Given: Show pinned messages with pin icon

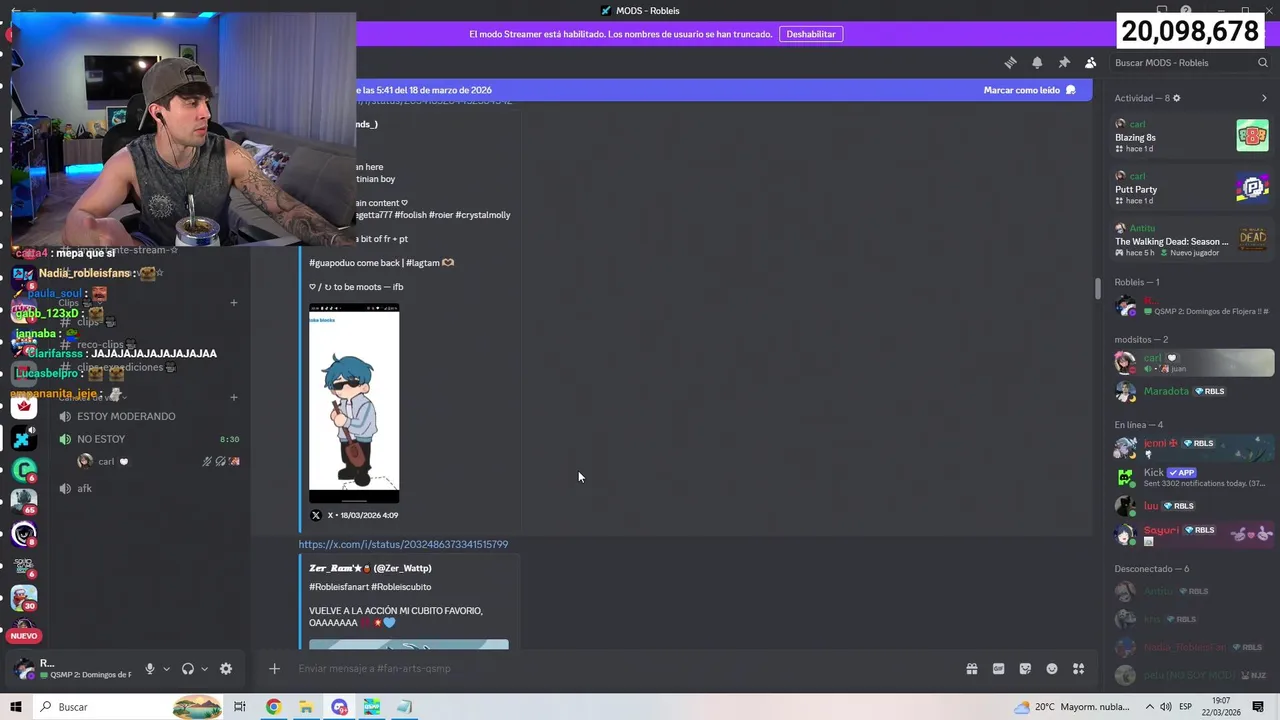Looking at the screenshot, I should pos(1064,62).
